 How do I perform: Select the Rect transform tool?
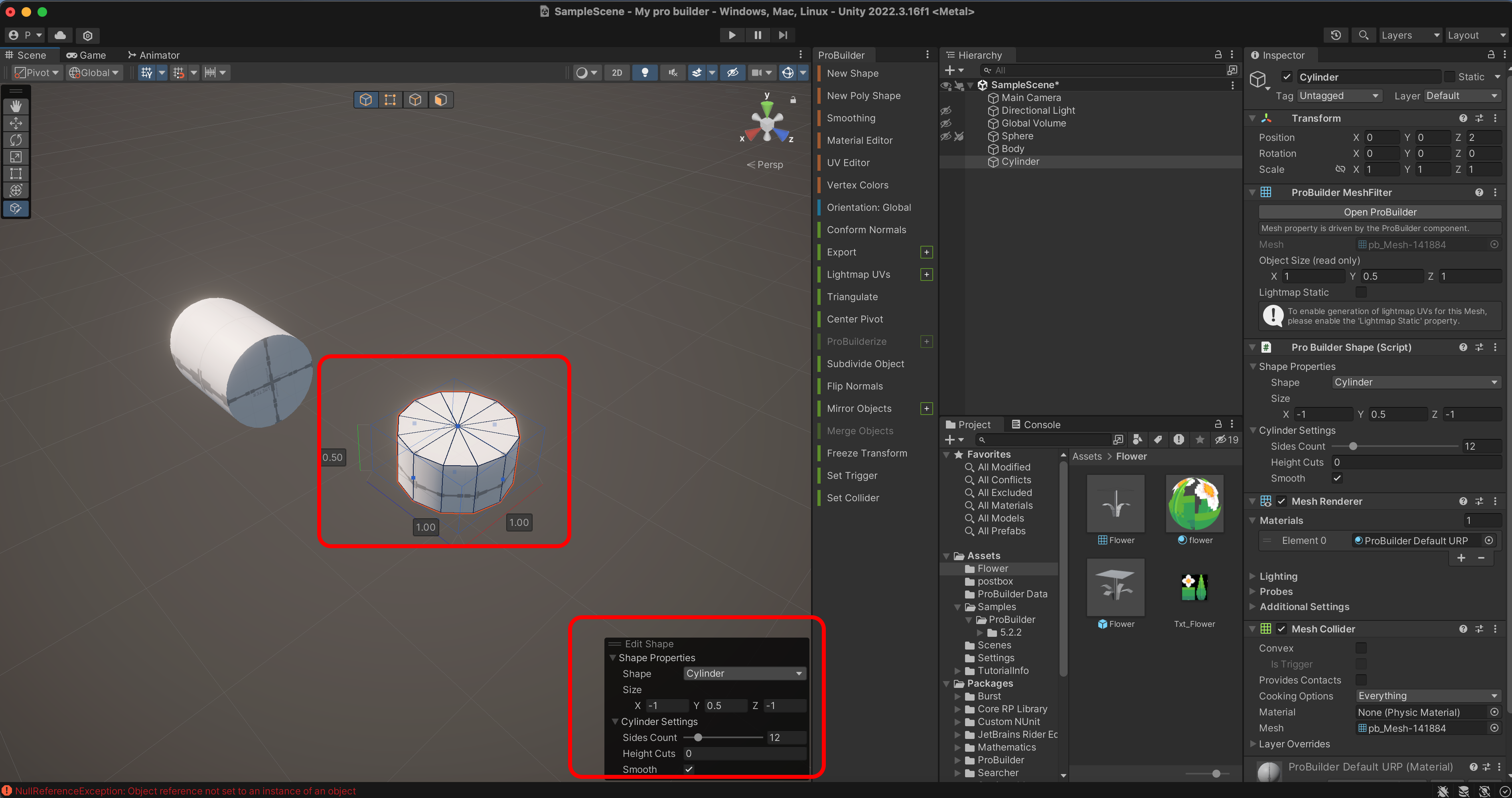[x=16, y=174]
